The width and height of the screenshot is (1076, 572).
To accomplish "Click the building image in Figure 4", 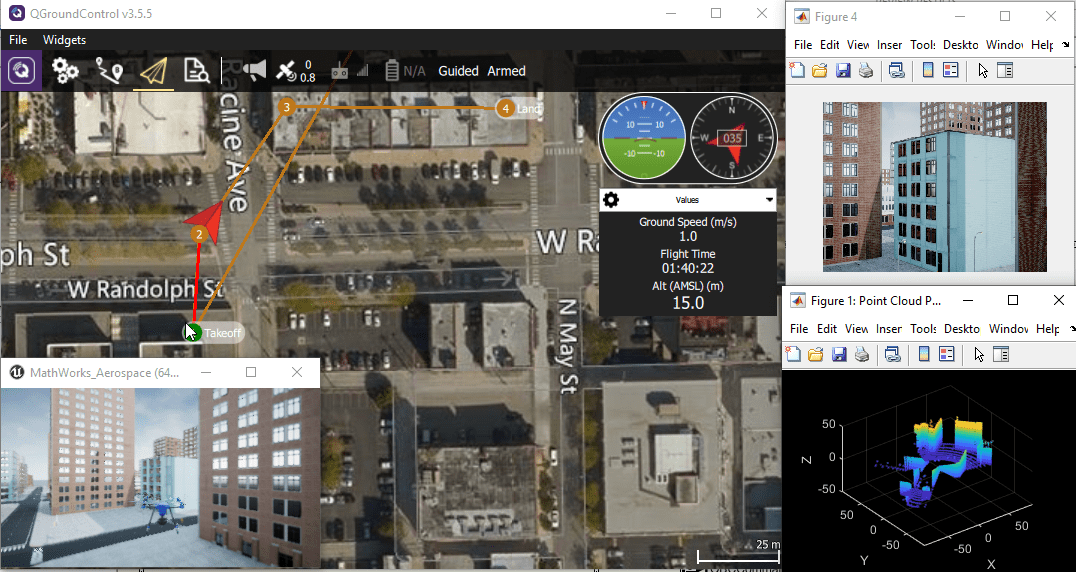I will [935, 187].
